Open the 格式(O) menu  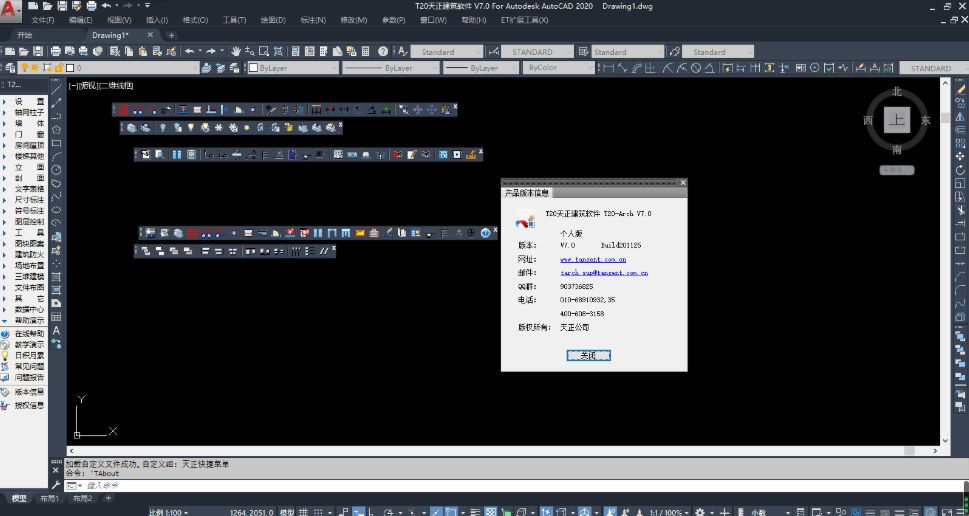[195, 20]
